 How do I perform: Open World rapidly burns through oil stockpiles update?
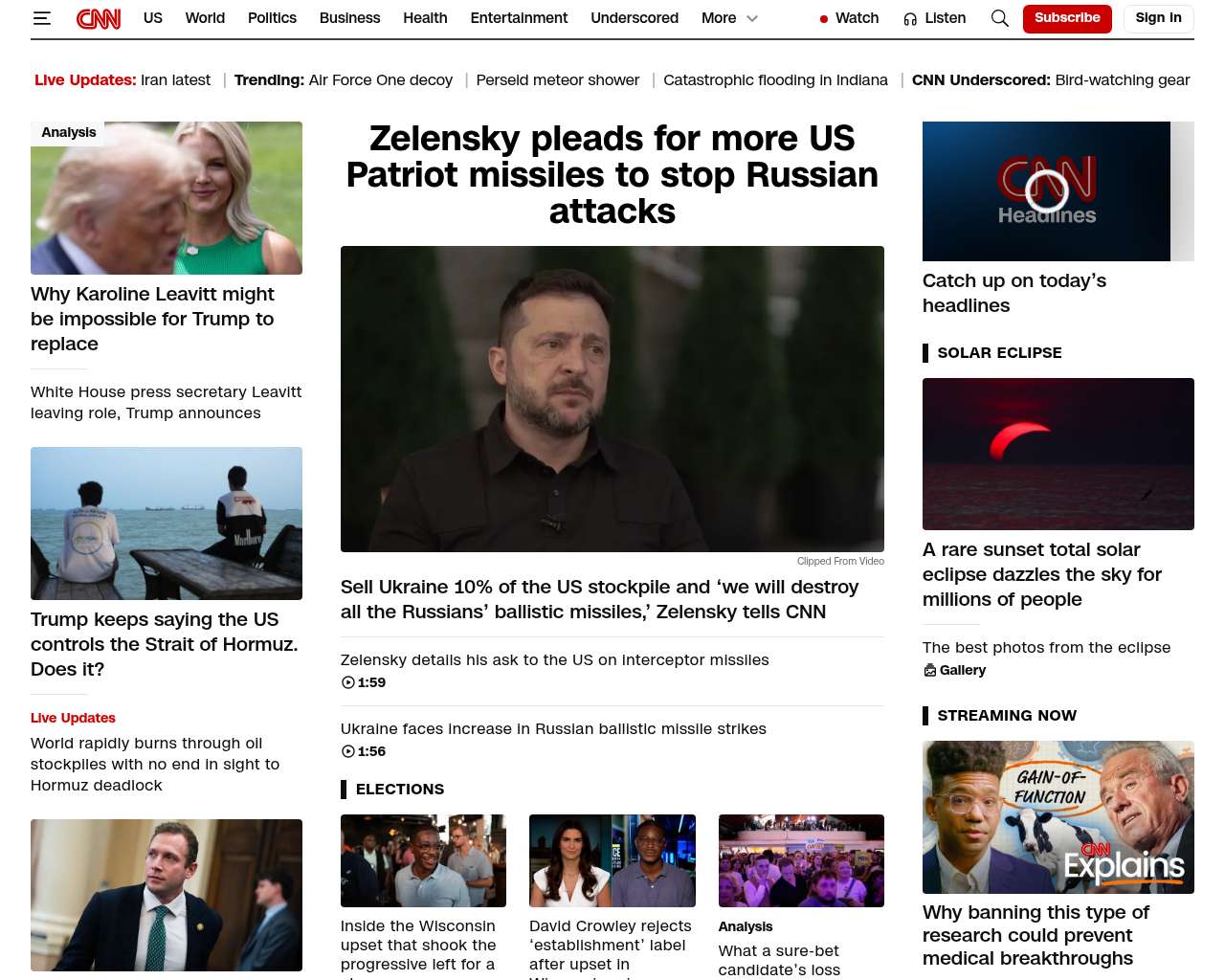point(155,764)
